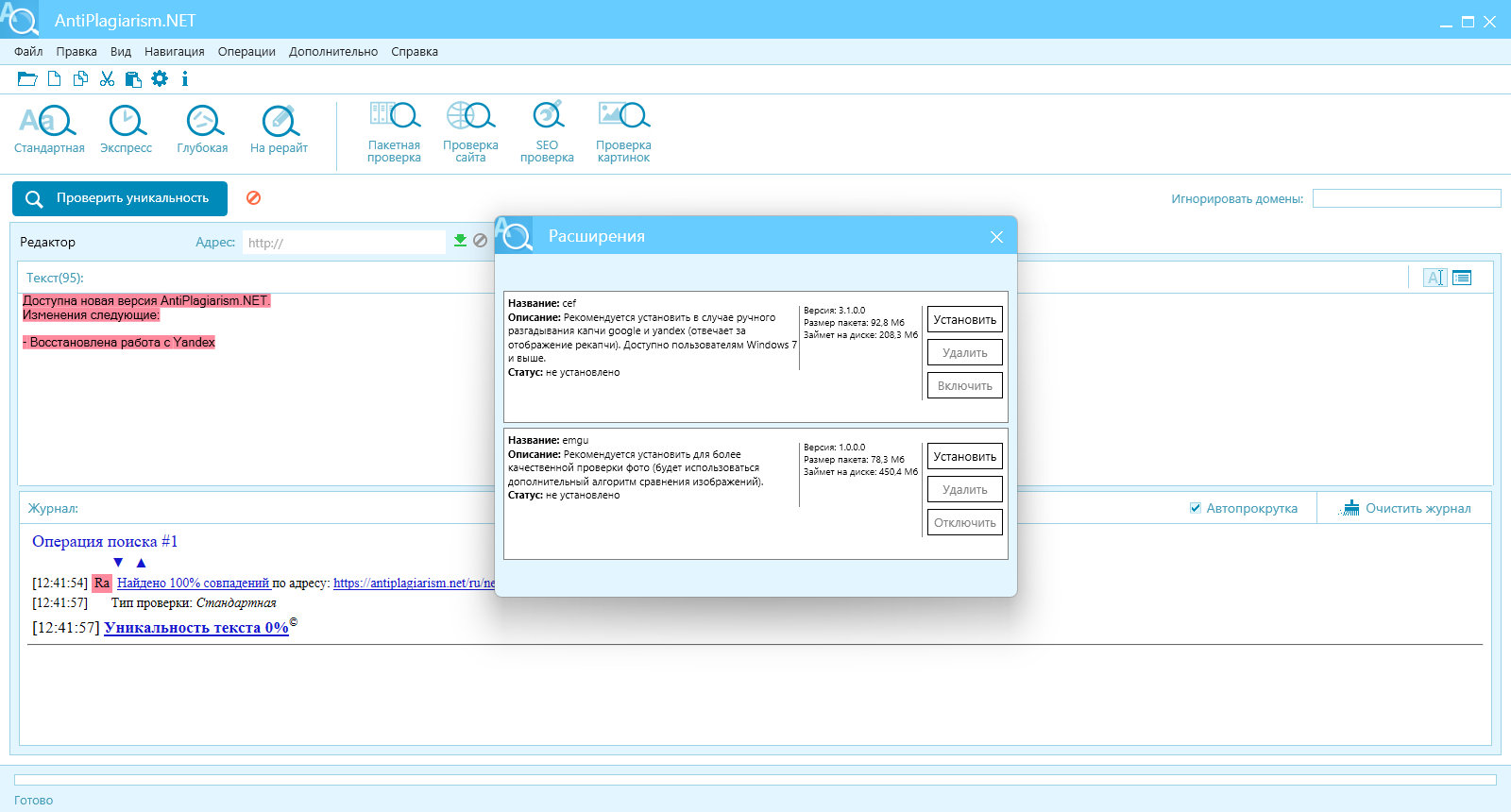Click Включить for the cef extension
1511x812 pixels.
click(964, 385)
